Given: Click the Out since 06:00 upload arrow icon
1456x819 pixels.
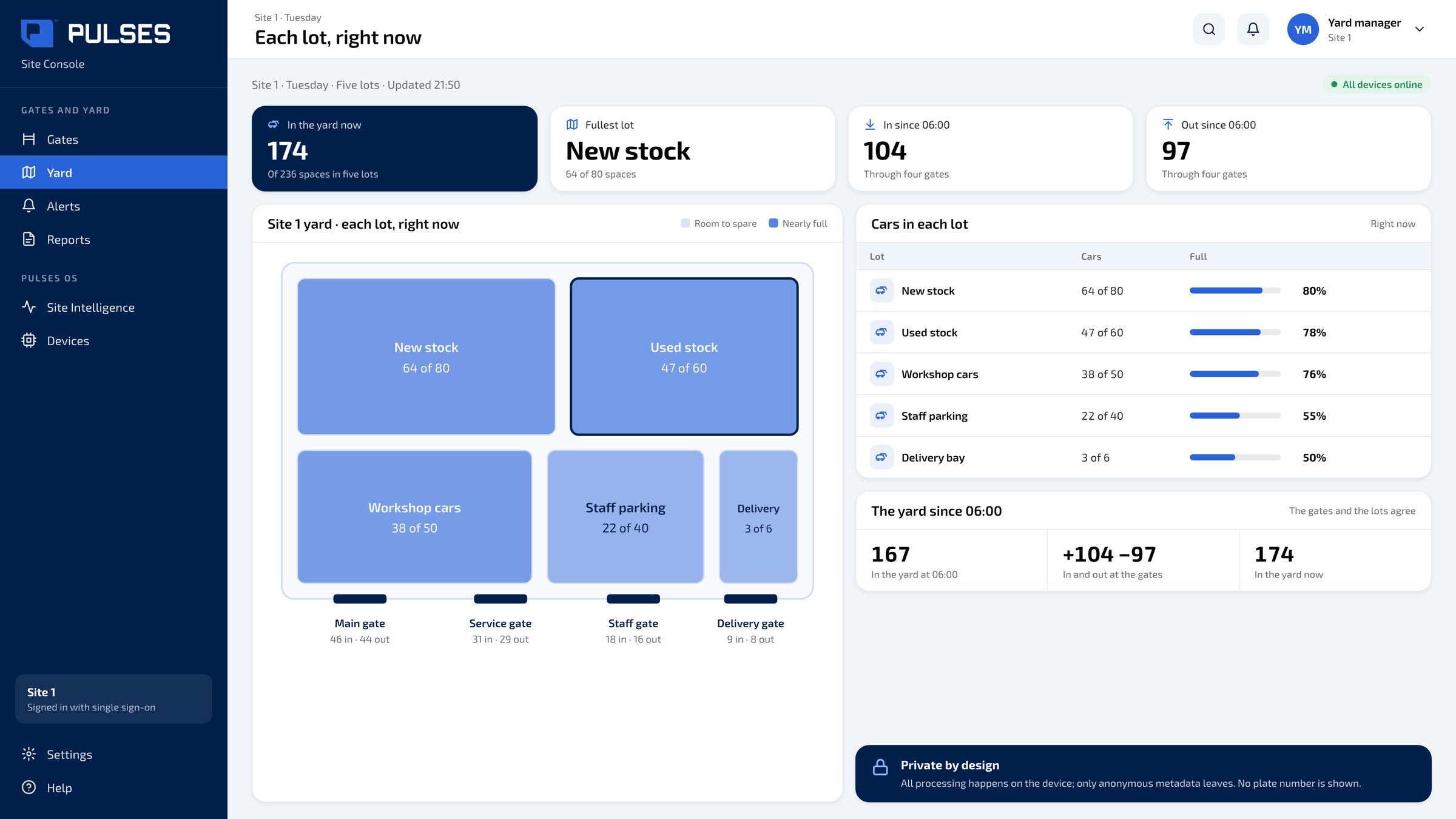Looking at the screenshot, I should (x=1168, y=124).
